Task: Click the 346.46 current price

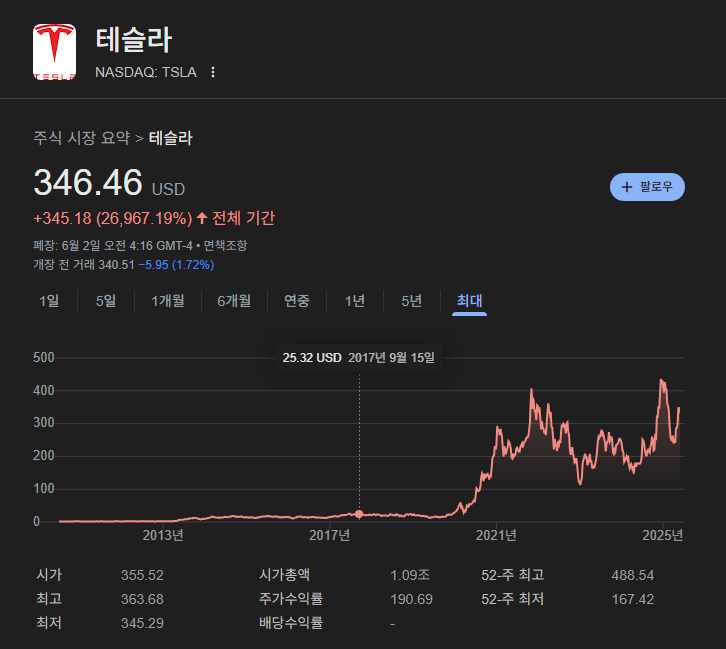Action: pos(88,182)
